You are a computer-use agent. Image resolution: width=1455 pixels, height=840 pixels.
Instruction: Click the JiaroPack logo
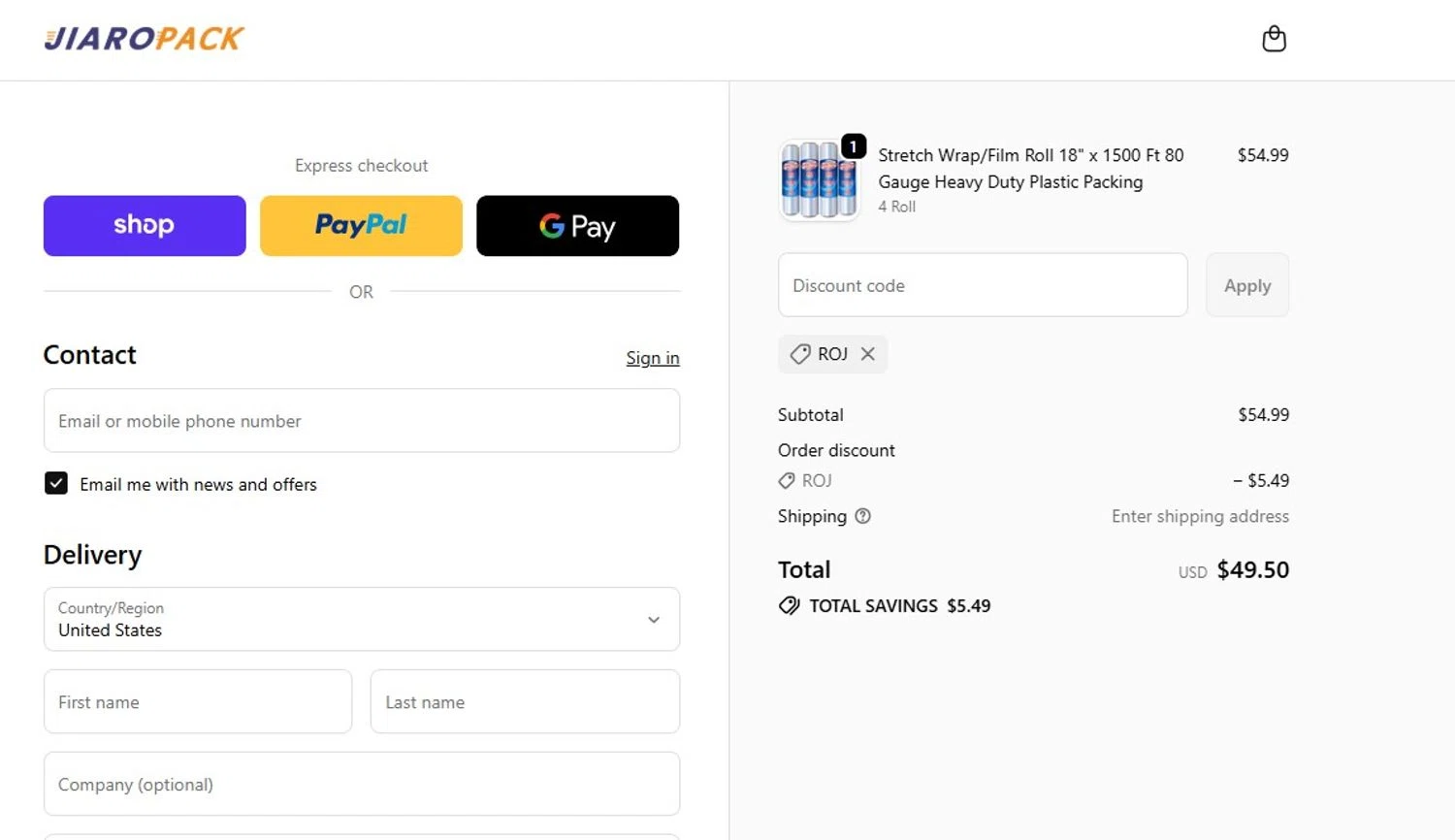click(144, 39)
